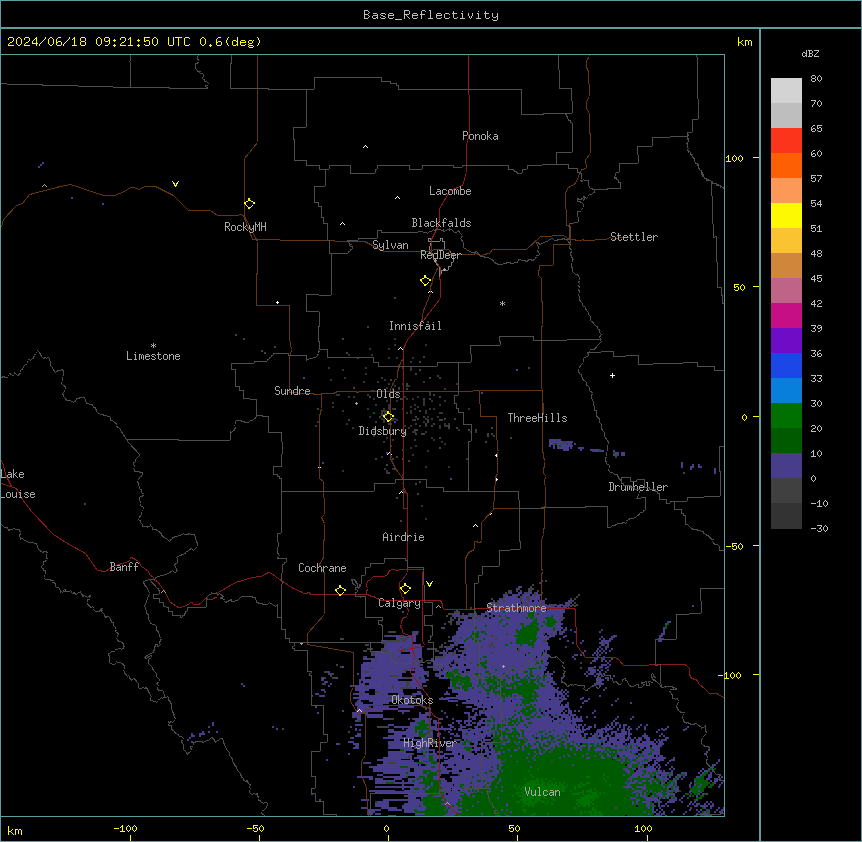The image size is (862, 842).
Task: Click the Limestone label
Action: pyautogui.click(x=153, y=356)
